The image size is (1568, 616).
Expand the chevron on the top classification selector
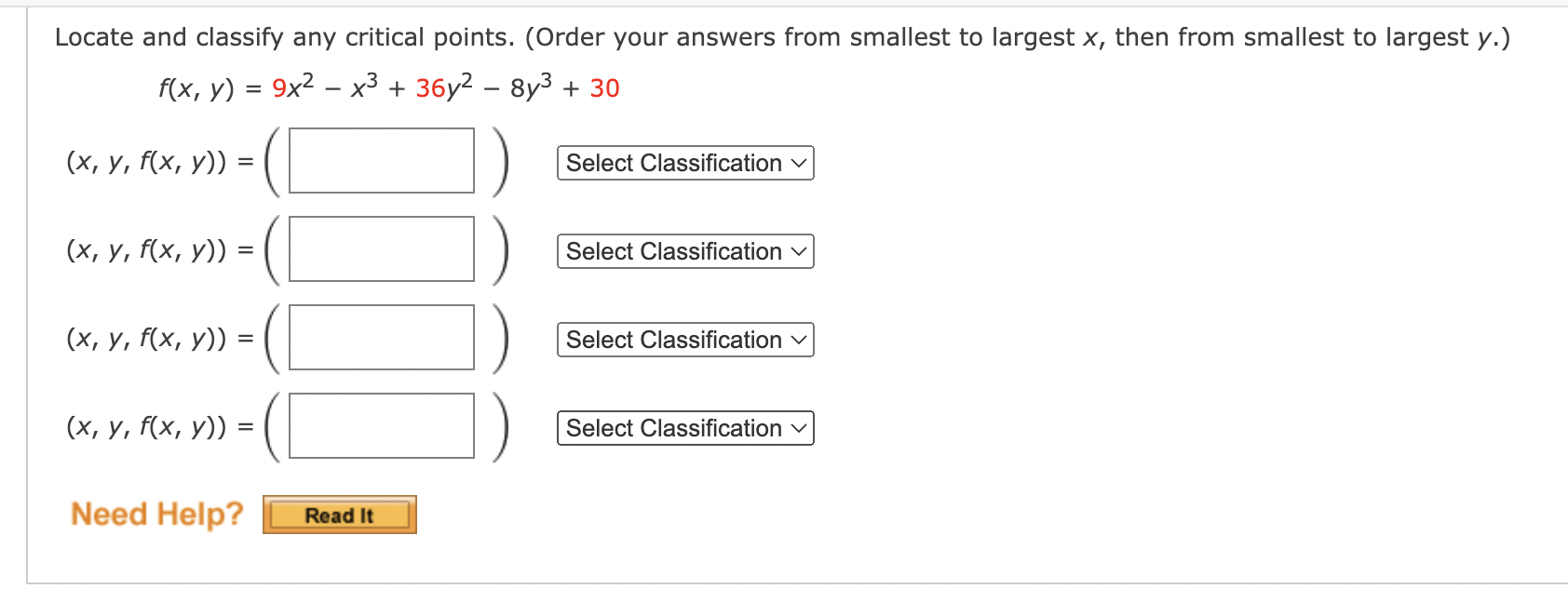click(x=799, y=163)
